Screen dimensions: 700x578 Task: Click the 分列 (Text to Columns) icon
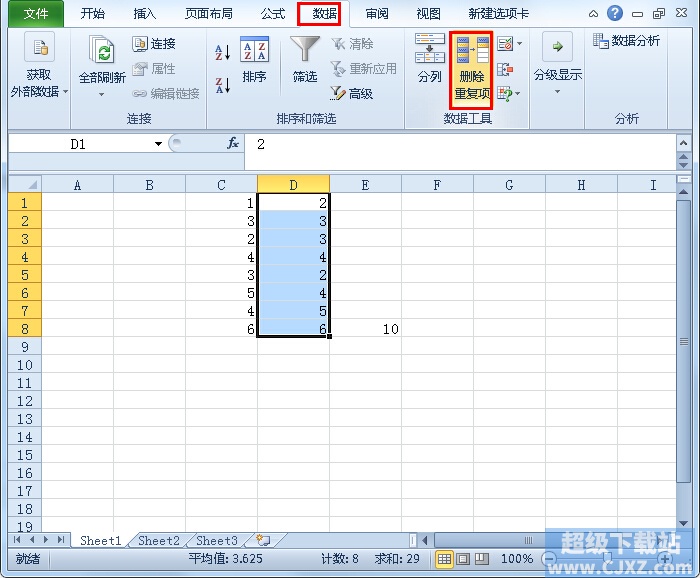click(x=429, y=60)
